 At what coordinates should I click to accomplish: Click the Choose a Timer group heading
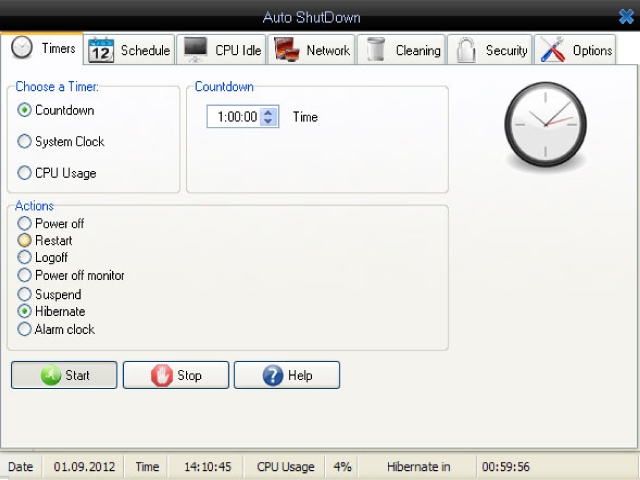coord(57,87)
